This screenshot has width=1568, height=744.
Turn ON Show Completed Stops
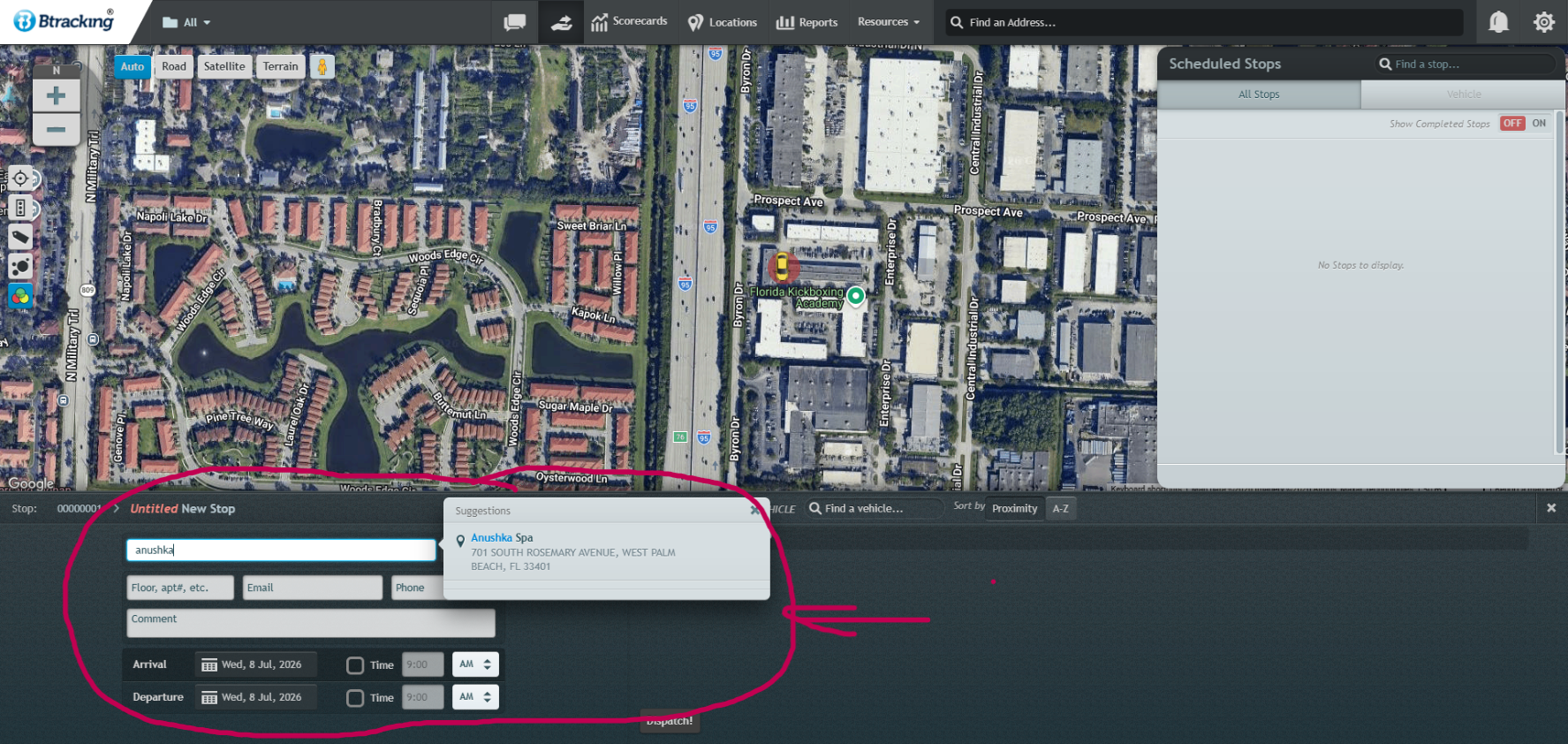tap(1539, 124)
